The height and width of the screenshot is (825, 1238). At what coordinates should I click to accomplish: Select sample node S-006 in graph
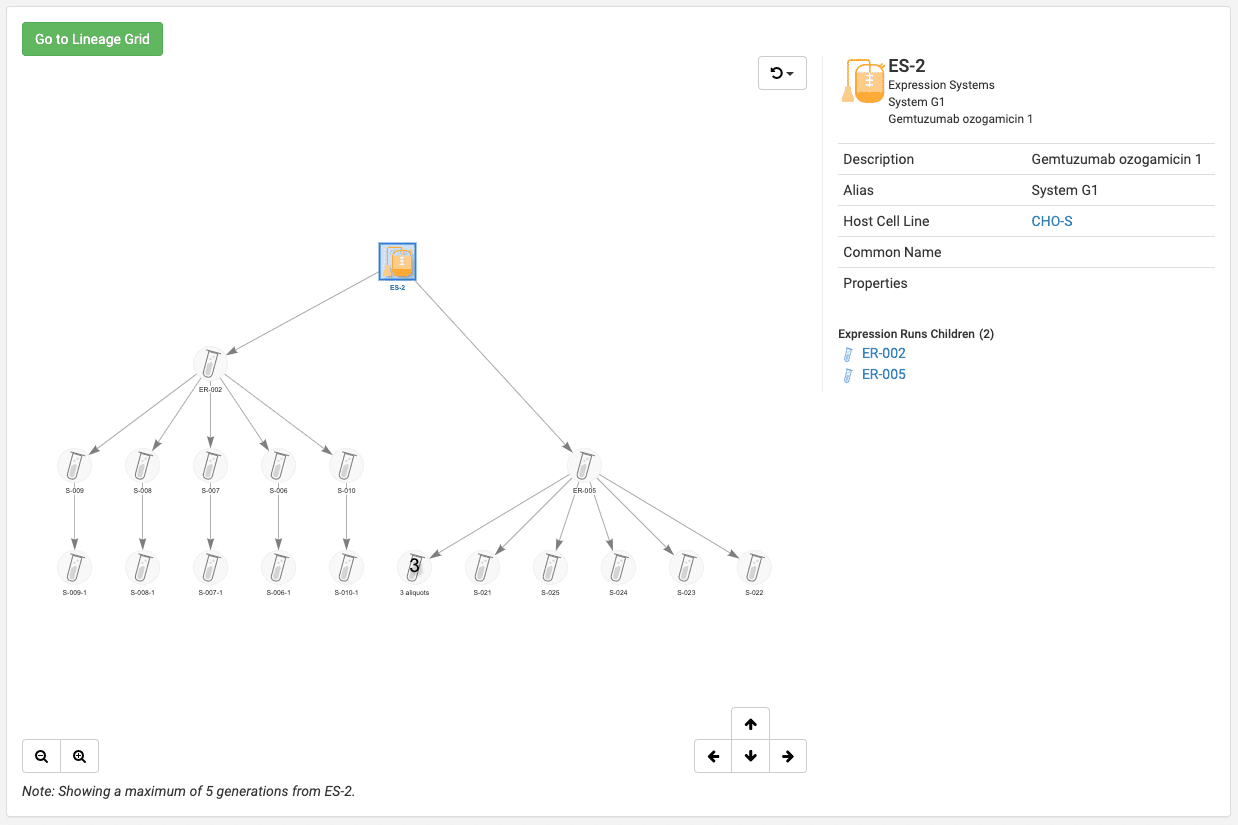click(278, 466)
